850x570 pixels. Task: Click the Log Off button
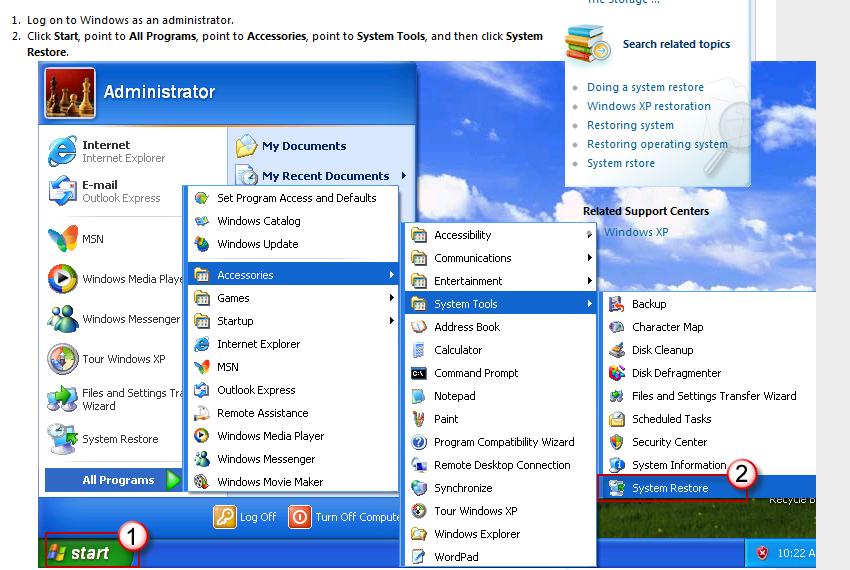(245, 517)
